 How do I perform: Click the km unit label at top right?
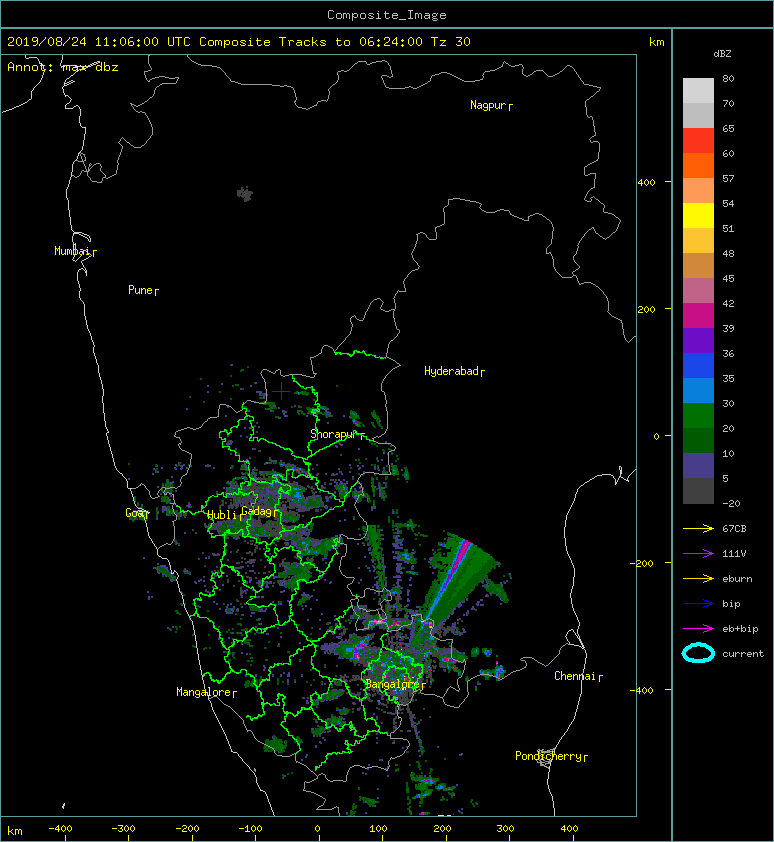[656, 42]
